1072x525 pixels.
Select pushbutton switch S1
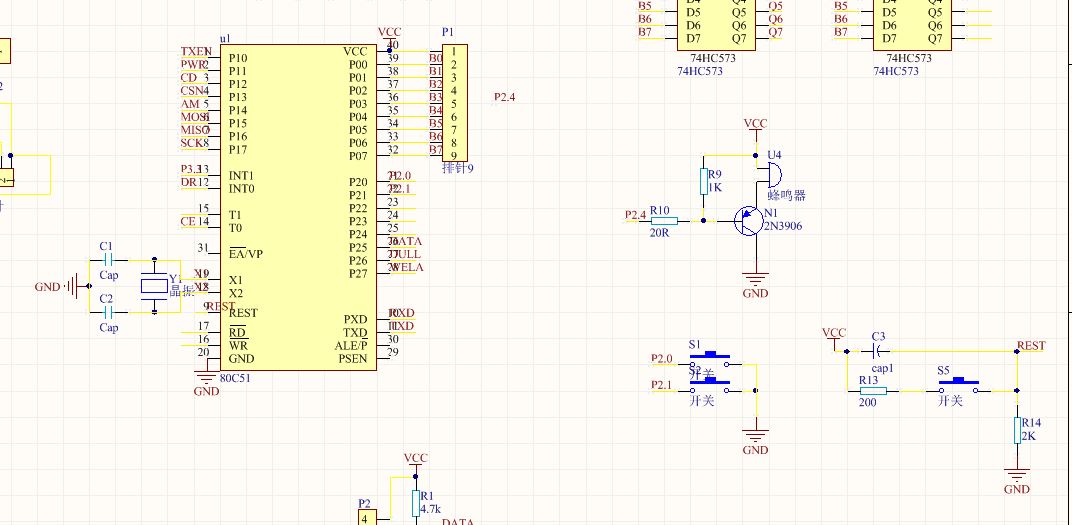pyautogui.click(x=709, y=358)
